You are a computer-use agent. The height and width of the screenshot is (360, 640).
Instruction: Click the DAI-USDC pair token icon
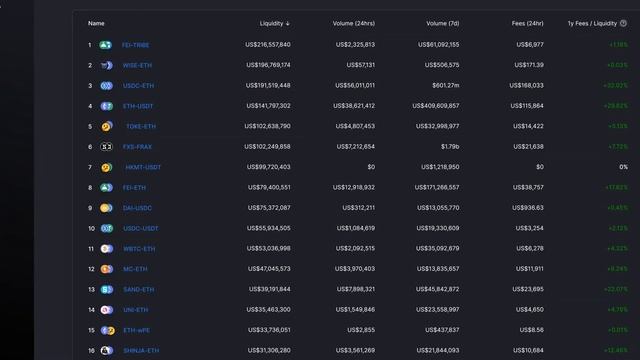pos(106,208)
